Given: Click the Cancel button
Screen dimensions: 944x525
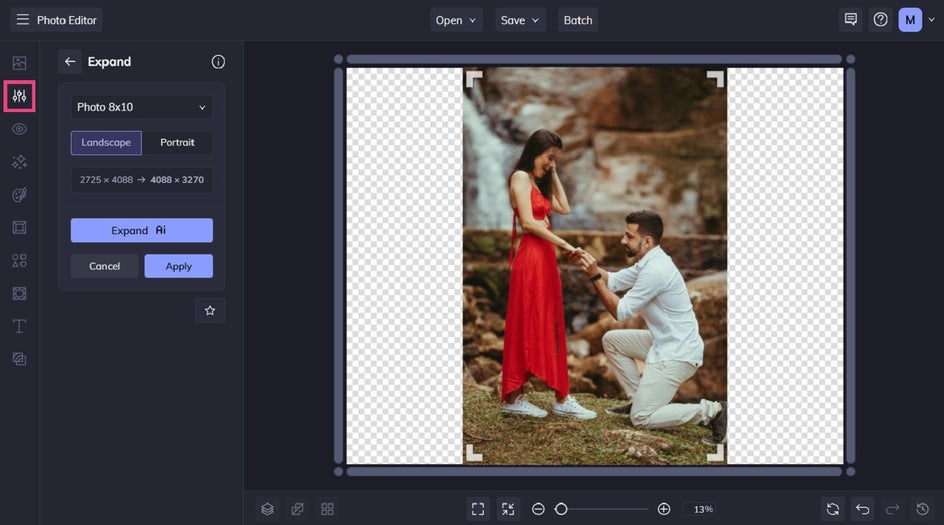Looking at the screenshot, I should [105, 266].
